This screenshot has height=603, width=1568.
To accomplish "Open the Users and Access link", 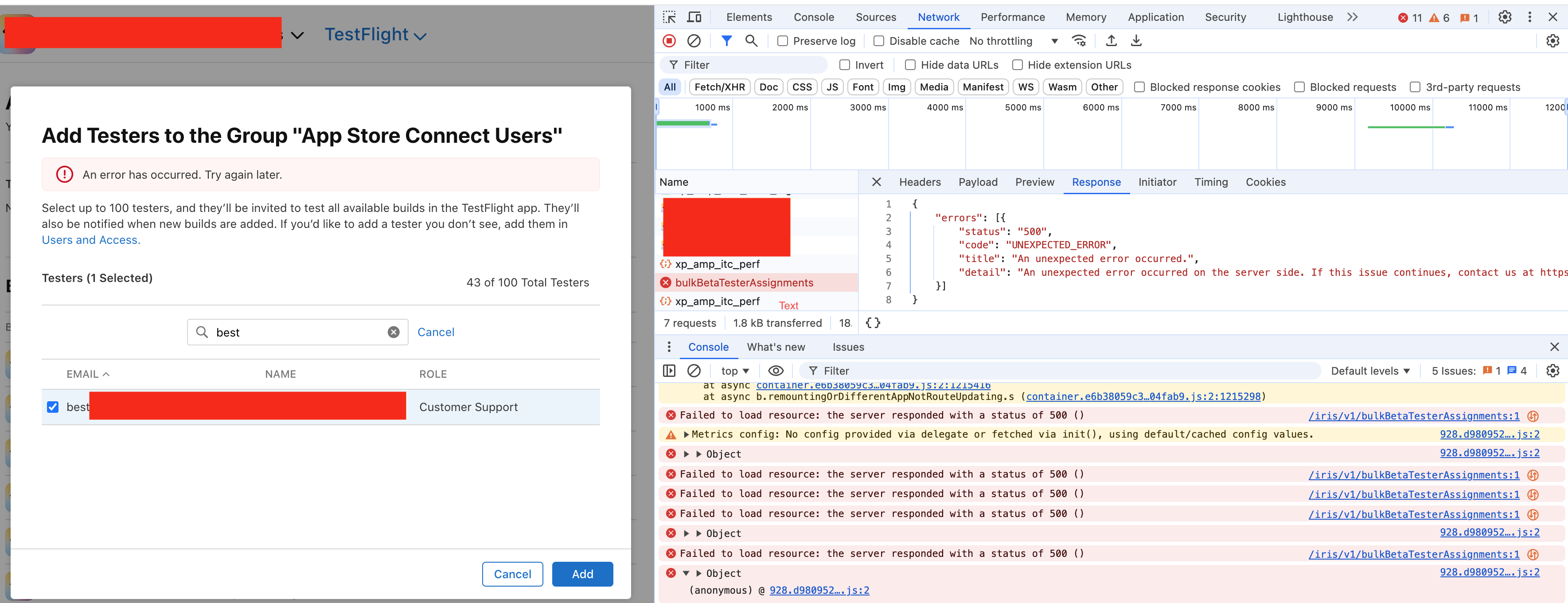I will pyautogui.click(x=91, y=240).
